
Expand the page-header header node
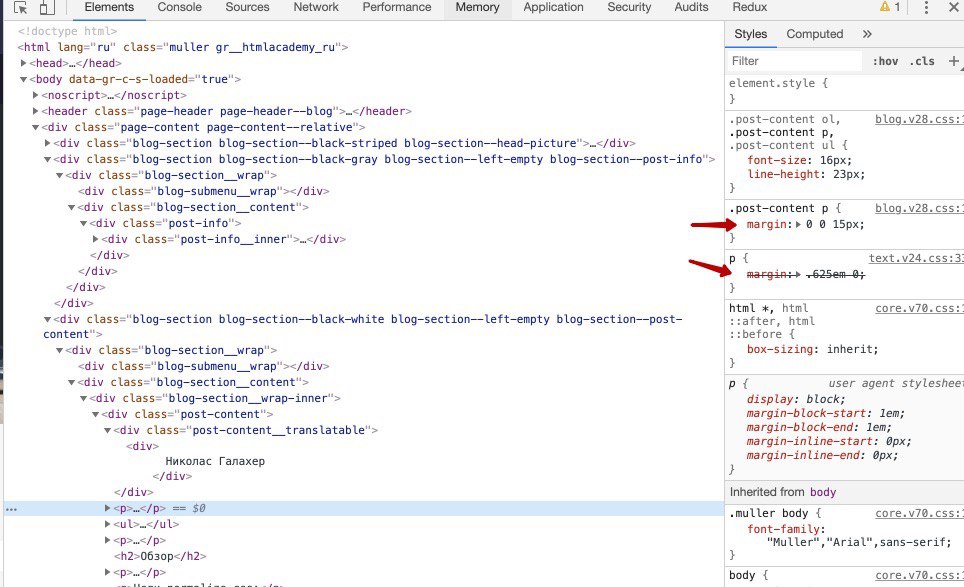tap(36, 111)
